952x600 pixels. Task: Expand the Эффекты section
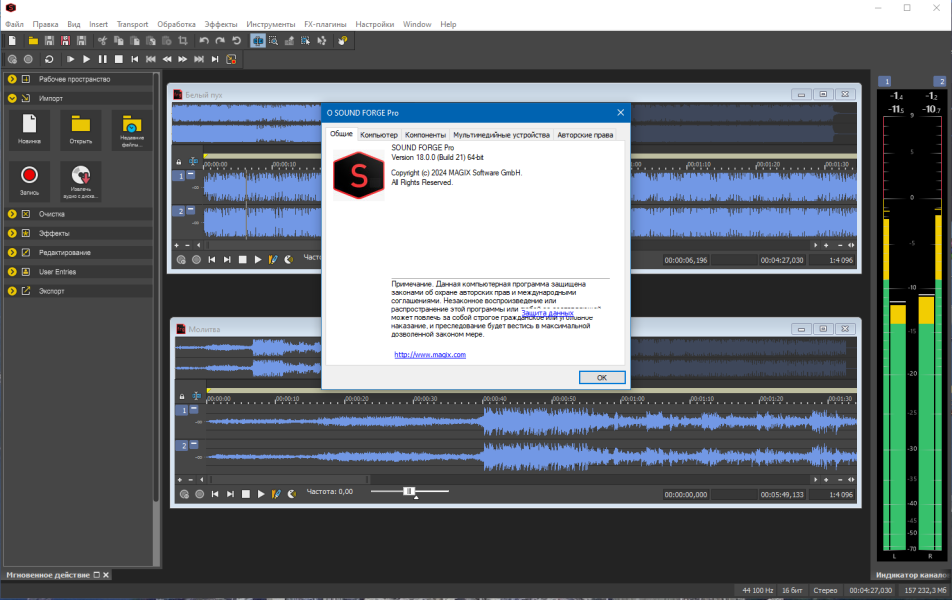click(12, 233)
